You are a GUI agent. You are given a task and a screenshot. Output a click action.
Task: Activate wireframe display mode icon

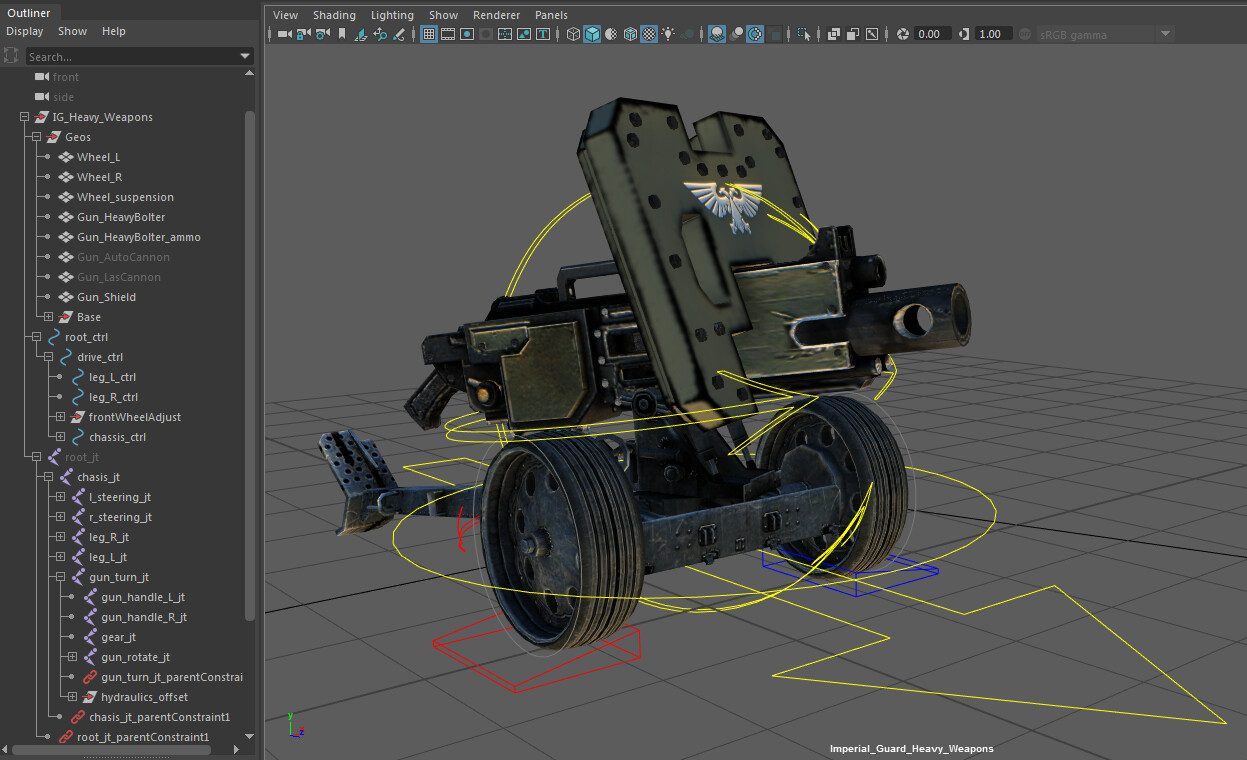[x=574, y=33]
